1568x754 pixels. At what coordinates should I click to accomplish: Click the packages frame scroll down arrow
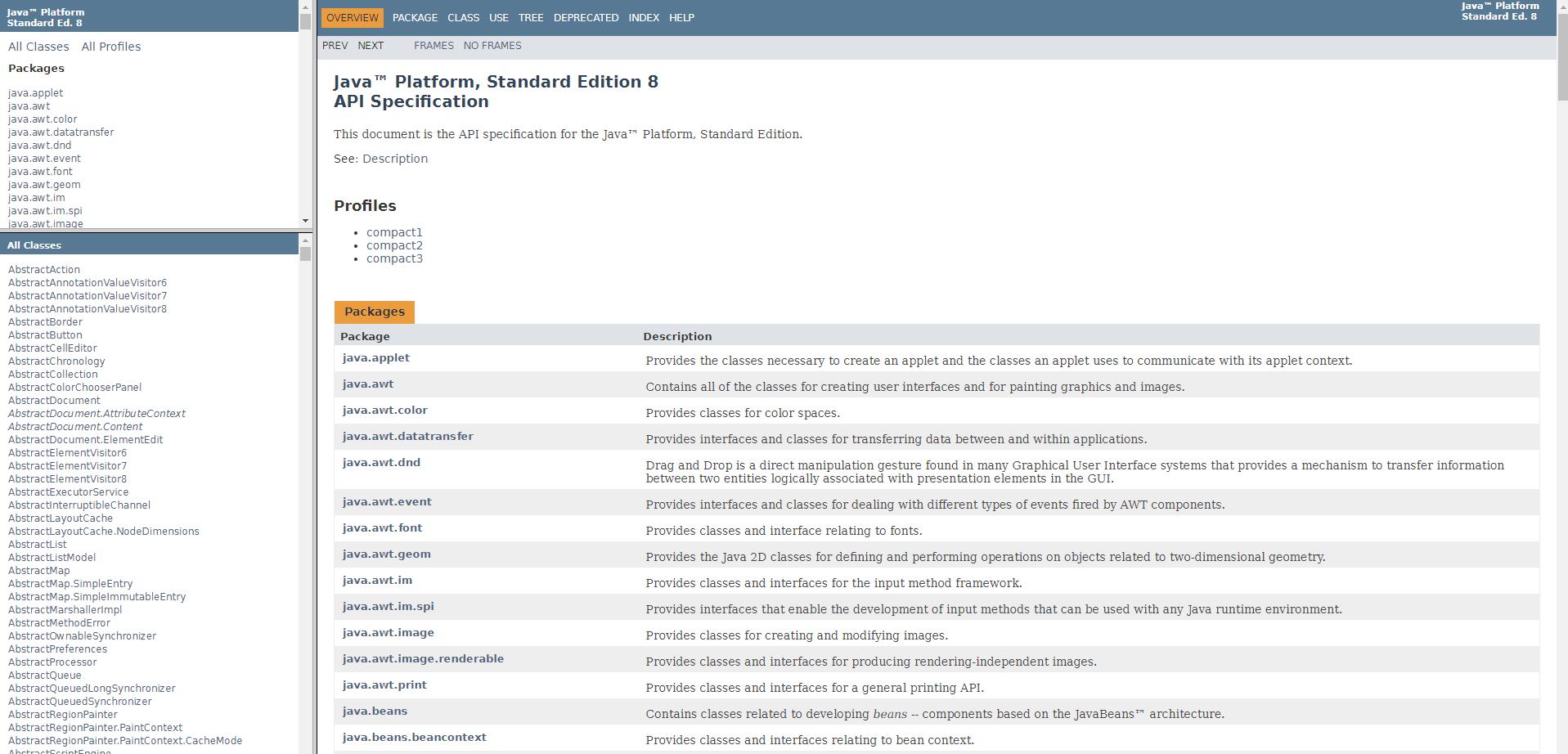305,221
